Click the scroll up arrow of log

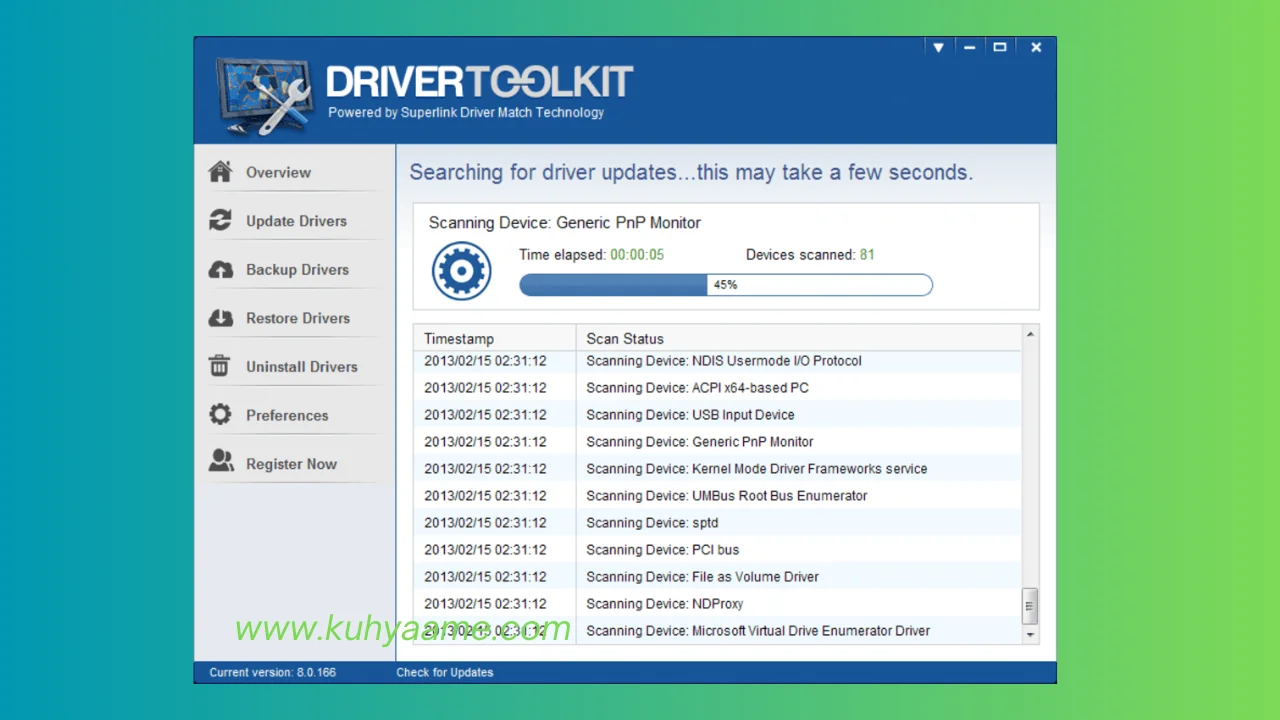coord(1030,334)
